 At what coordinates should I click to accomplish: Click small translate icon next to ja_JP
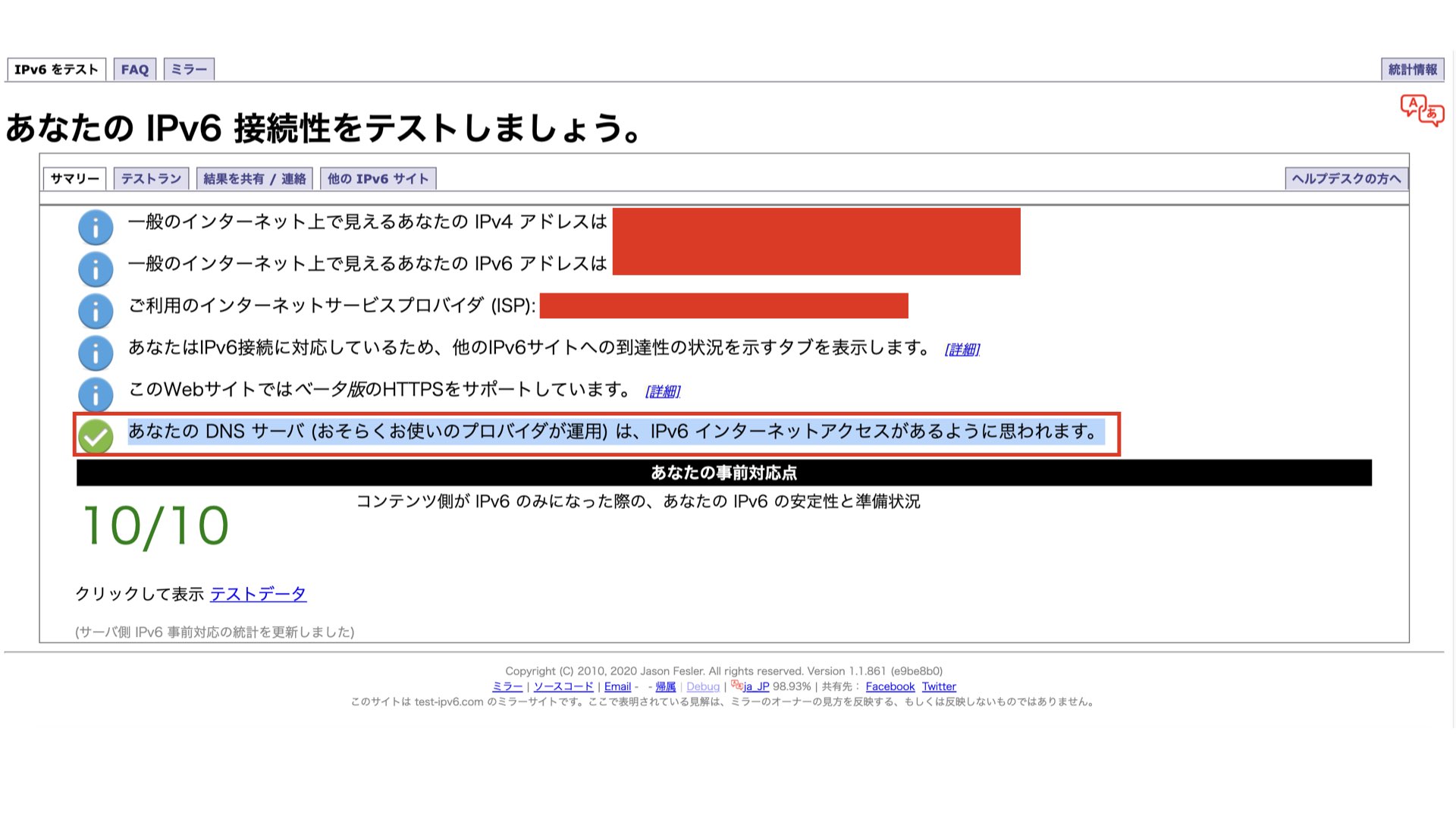[x=736, y=686]
